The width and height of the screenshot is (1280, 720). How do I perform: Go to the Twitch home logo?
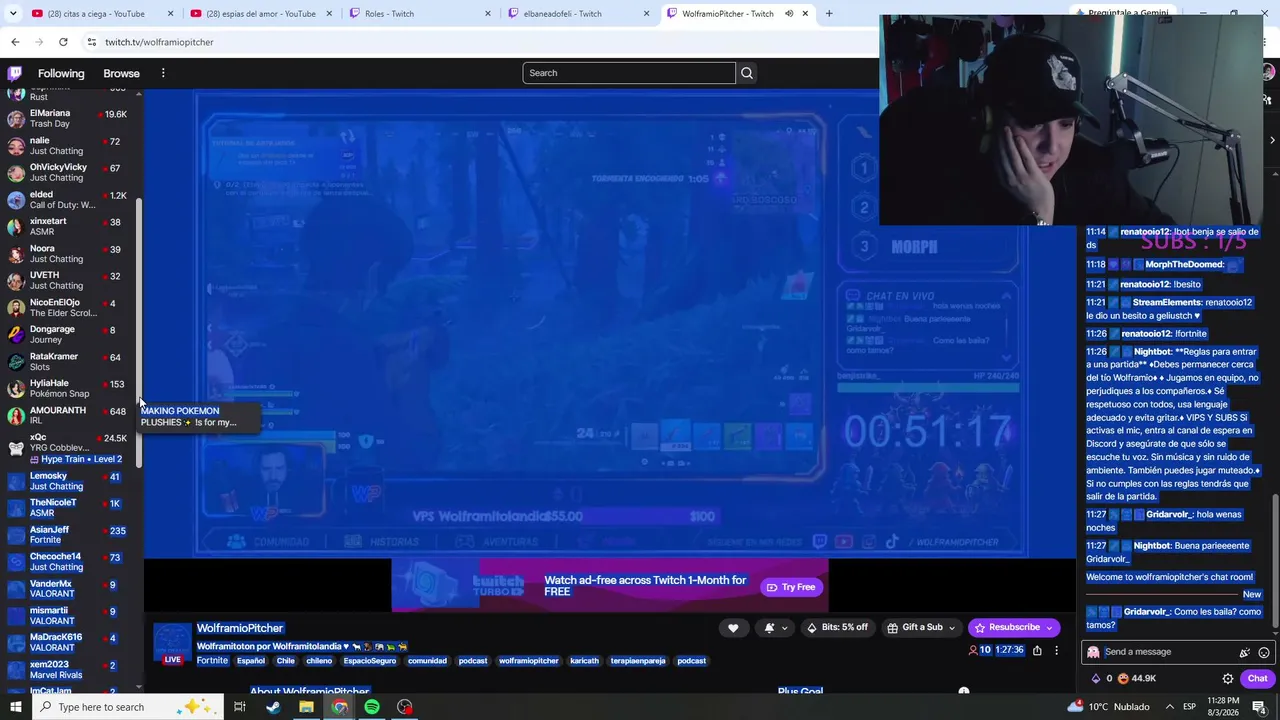tap(15, 73)
